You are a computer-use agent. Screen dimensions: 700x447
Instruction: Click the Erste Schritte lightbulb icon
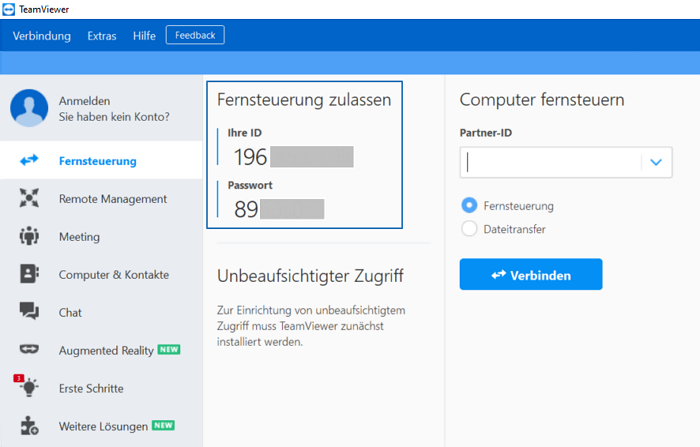click(29, 387)
